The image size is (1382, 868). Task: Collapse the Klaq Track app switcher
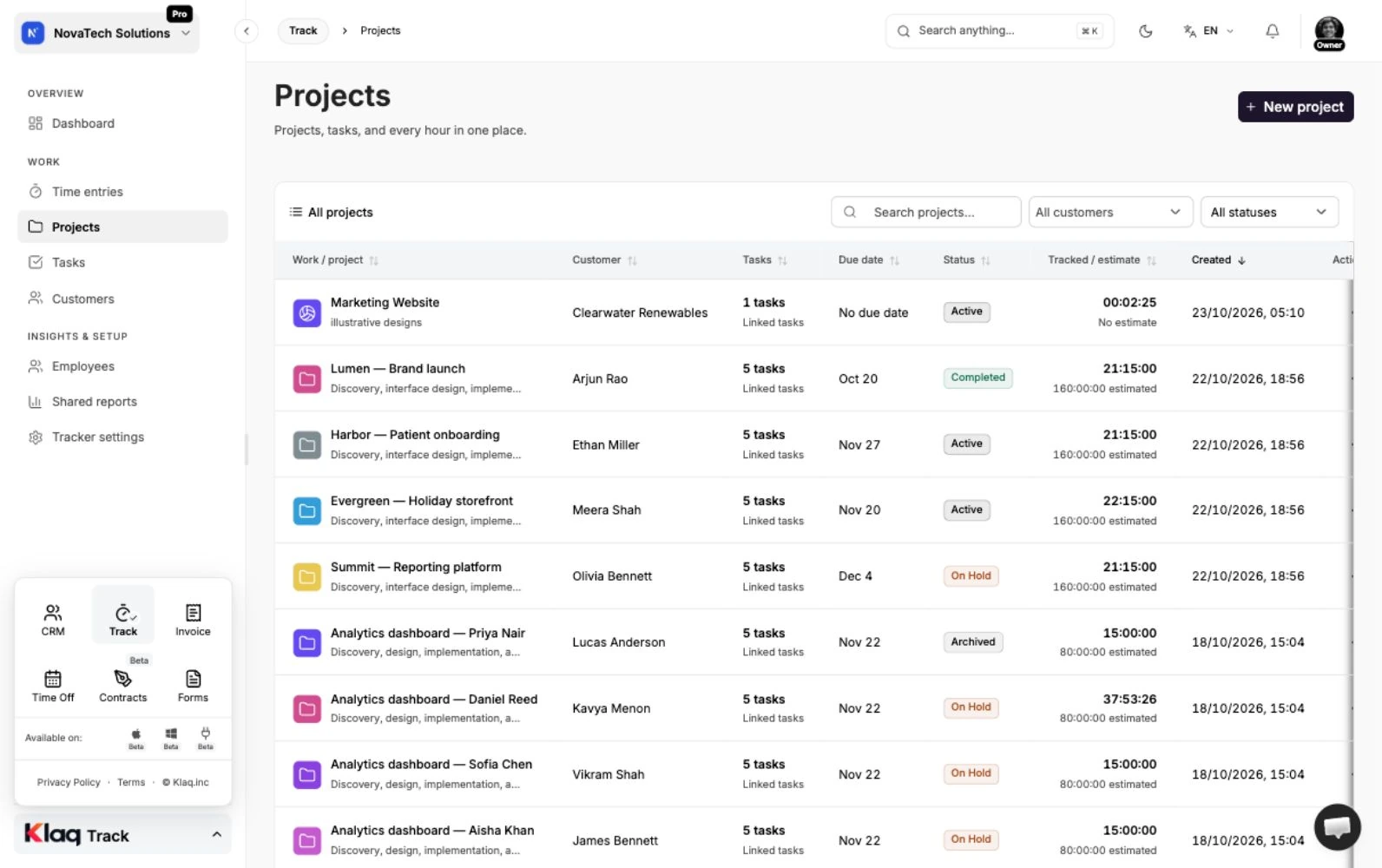(x=123, y=835)
